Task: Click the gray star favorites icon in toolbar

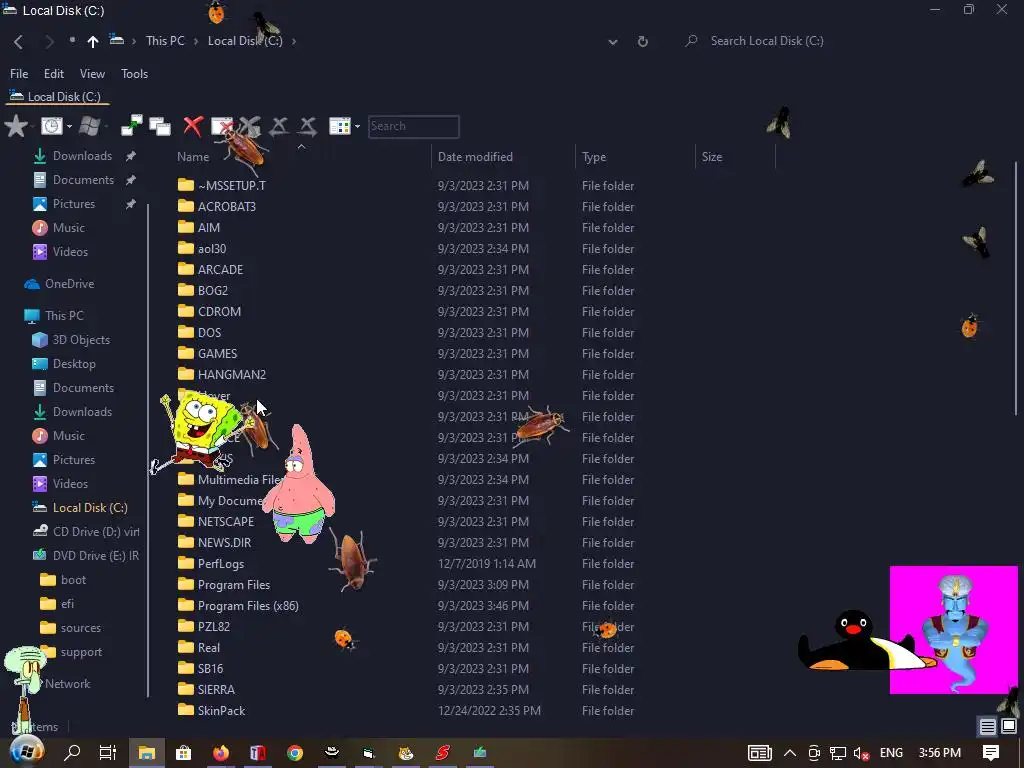Action: 16,126
